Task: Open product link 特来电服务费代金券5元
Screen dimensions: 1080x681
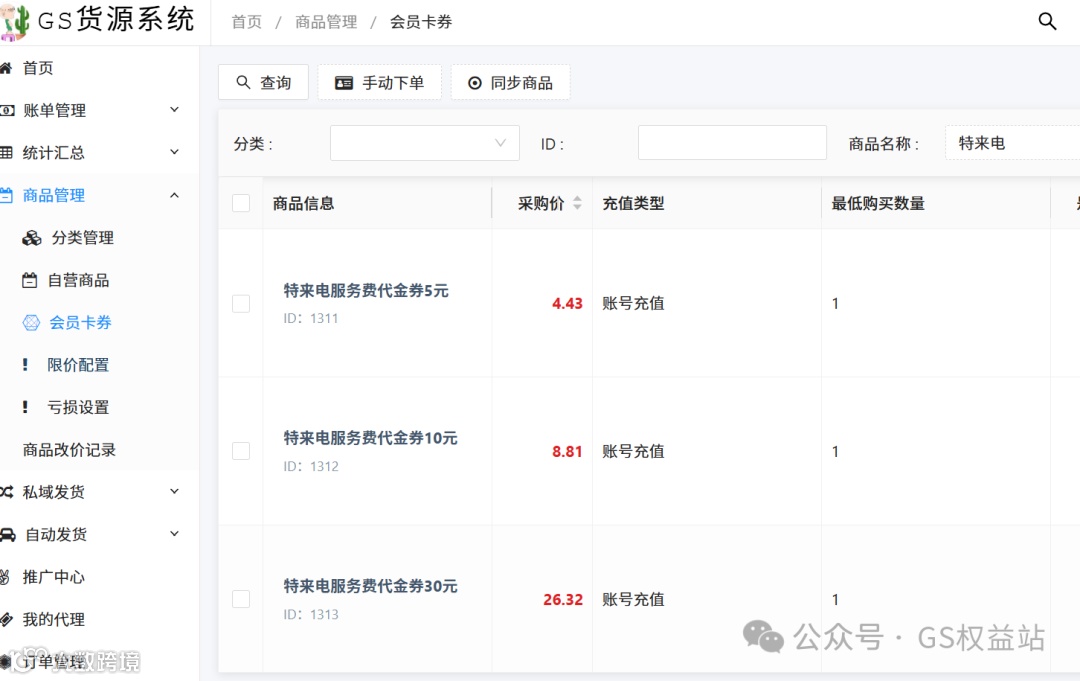Action: pyautogui.click(x=366, y=291)
